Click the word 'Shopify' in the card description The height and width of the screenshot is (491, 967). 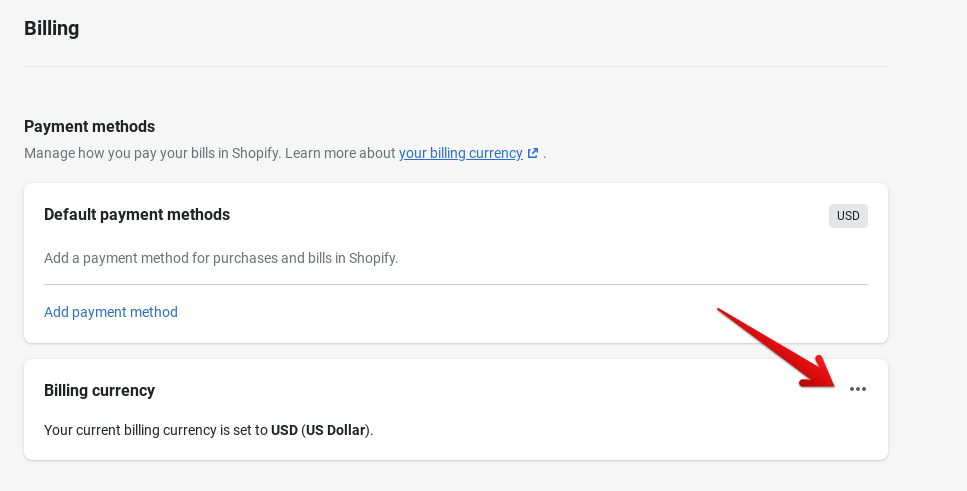(371, 258)
